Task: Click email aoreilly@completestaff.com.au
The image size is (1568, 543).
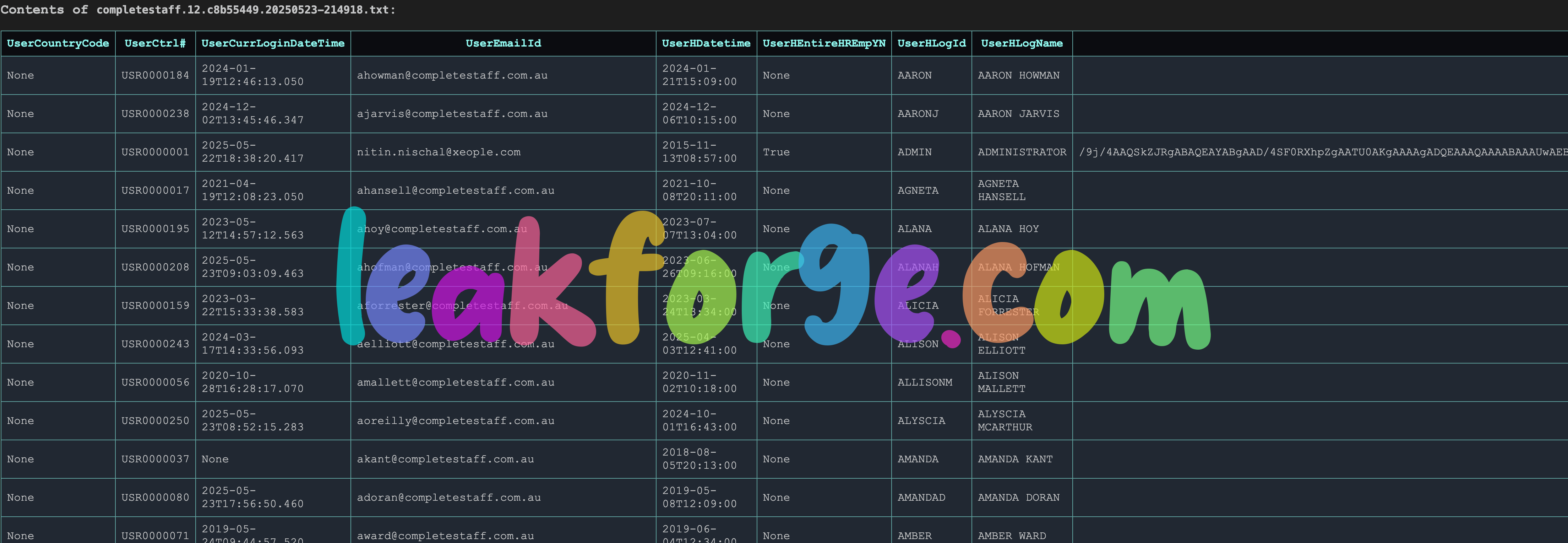Action: (x=455, y=421)
